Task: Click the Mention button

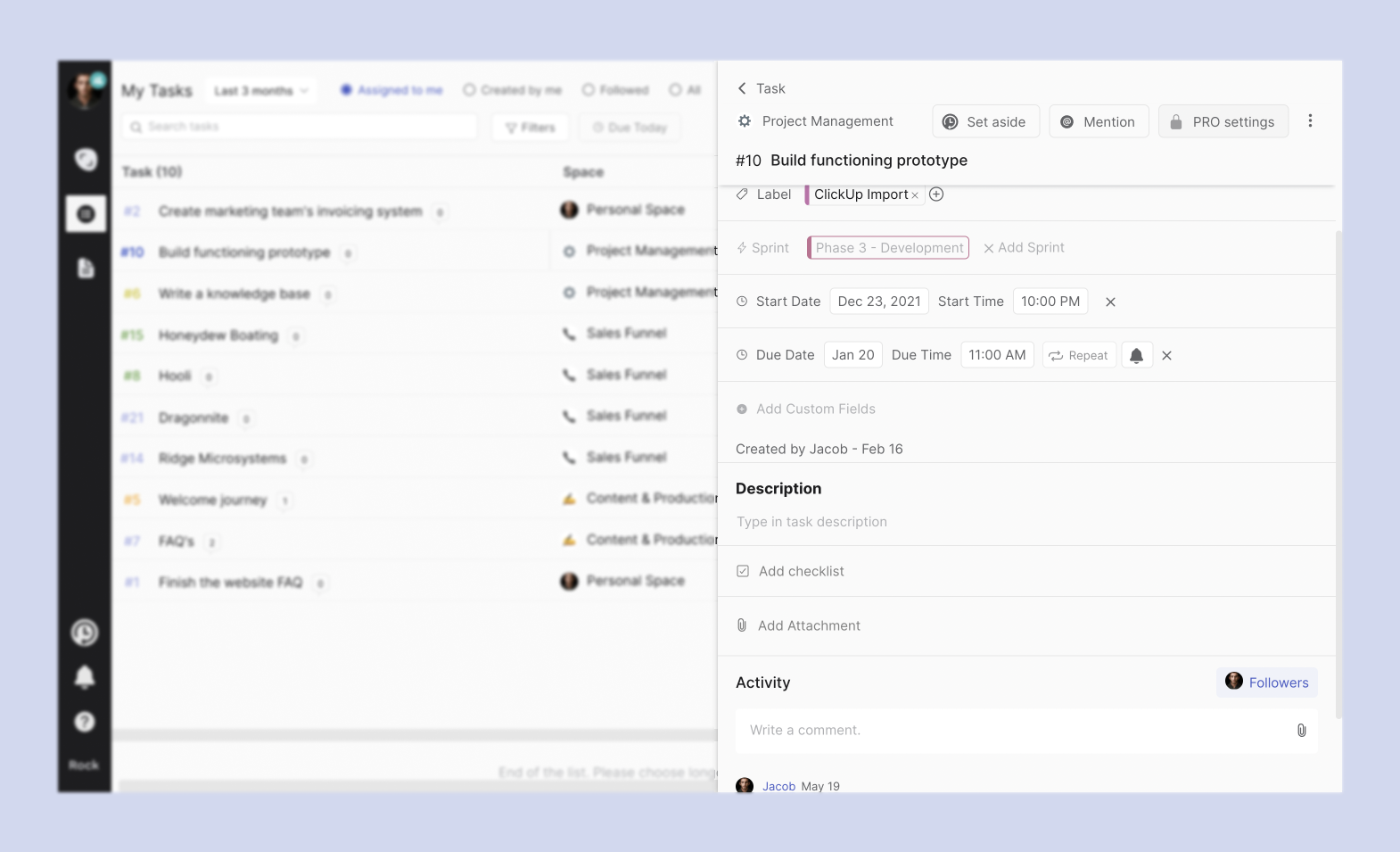Action: click(1099, 122)
